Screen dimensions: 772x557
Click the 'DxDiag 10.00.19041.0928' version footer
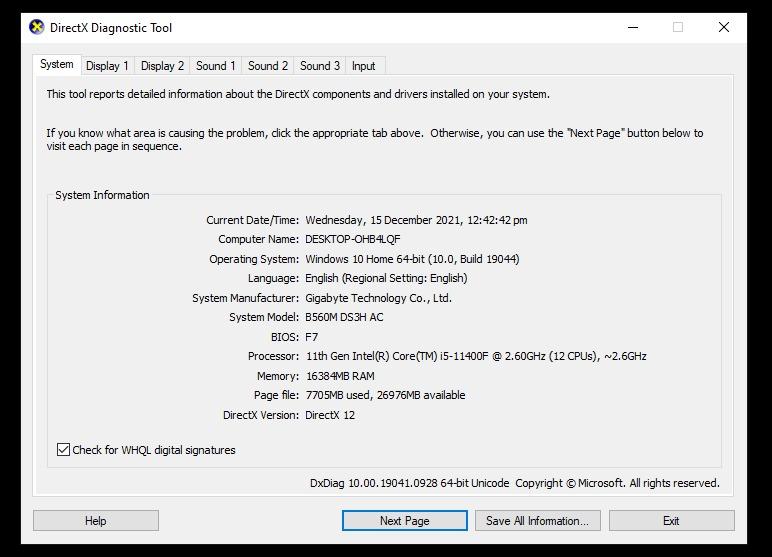click(374, 483)
